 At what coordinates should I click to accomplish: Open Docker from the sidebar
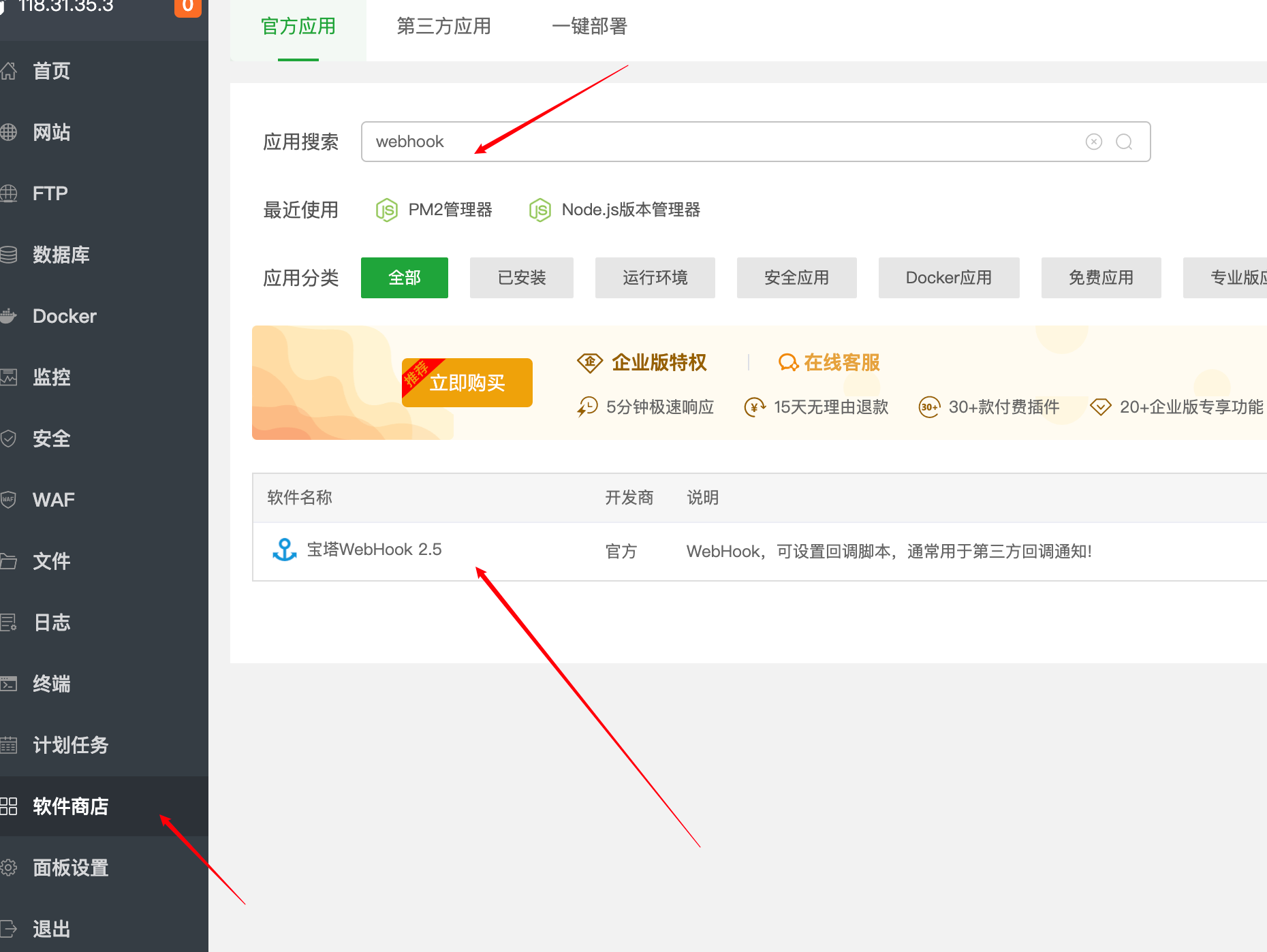[x=65, y=316]
